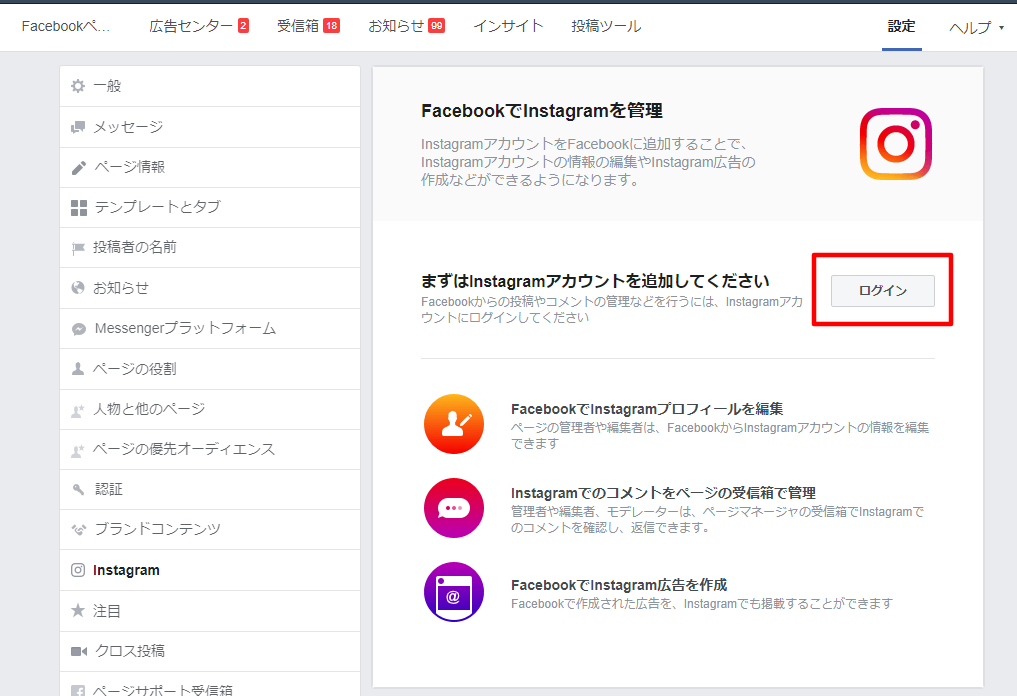Go to the Facebookページ tab

(66, 26)
